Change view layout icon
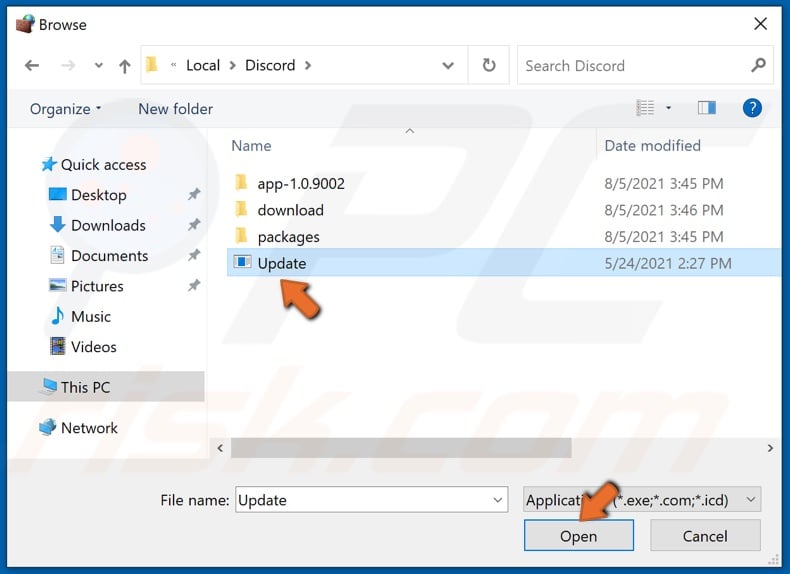This screenshot has width=790, height=574. click(x=645, y=108)
